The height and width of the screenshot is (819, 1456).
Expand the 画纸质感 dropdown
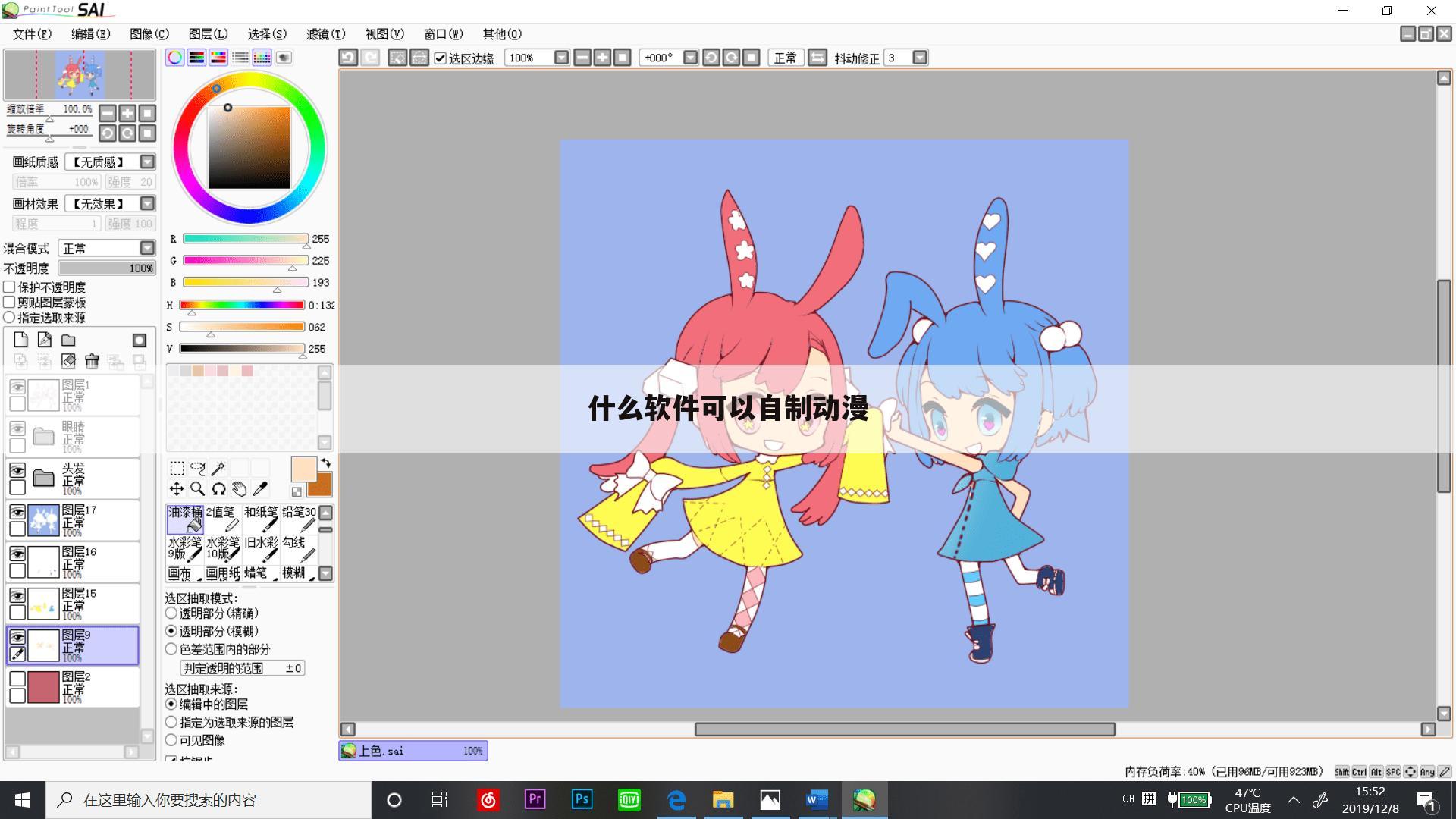(x=147, y=162)
